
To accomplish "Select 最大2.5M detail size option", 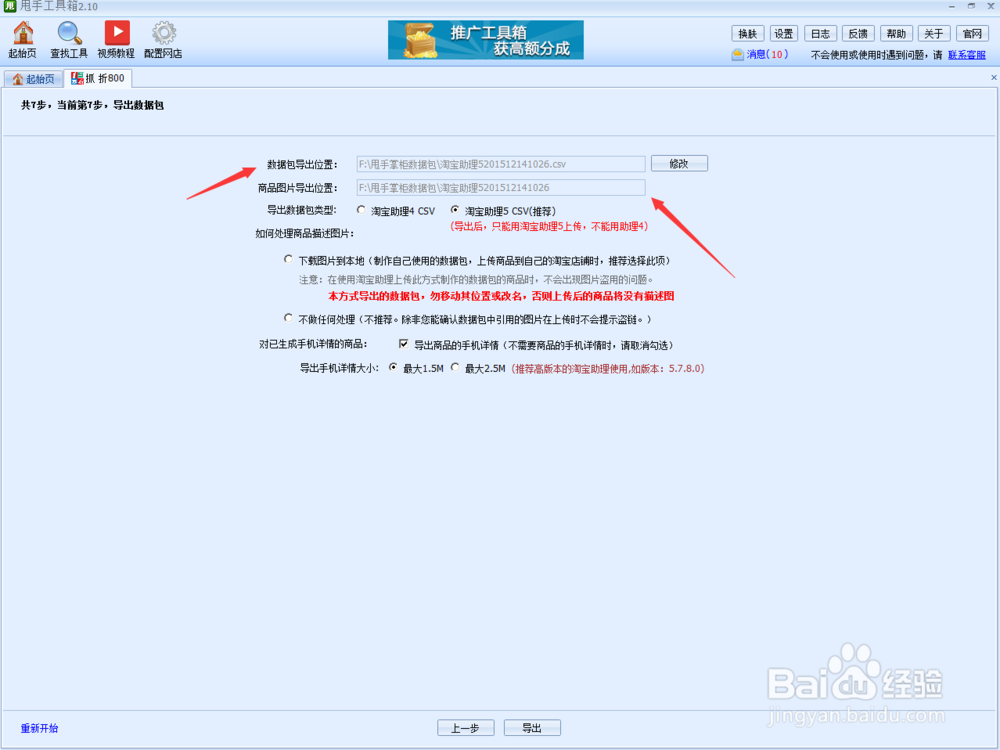I will tap(455, 366).
